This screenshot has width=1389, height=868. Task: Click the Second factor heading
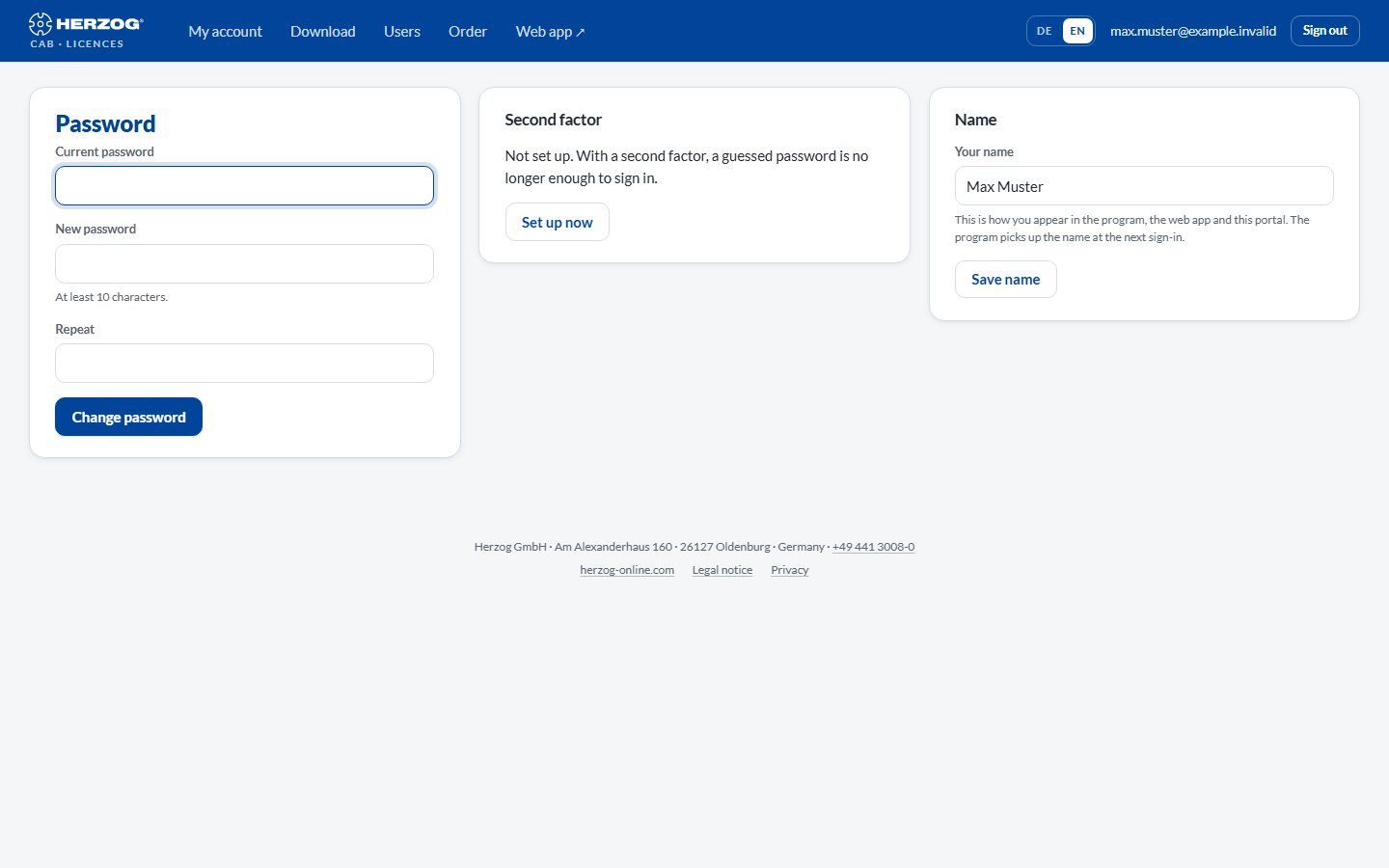coord(554,120)
